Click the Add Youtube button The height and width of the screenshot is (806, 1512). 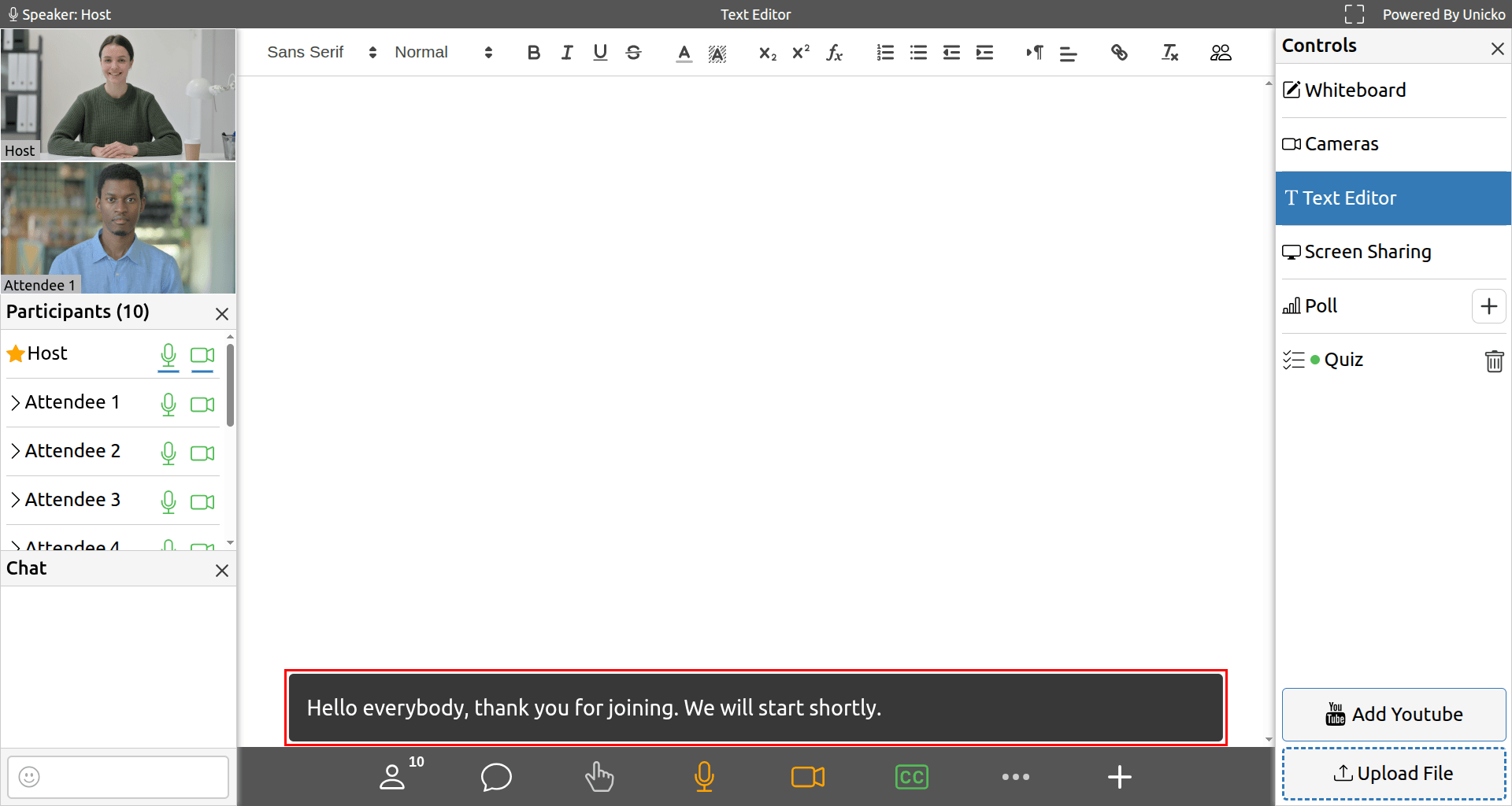click(x=1394, y=715)
